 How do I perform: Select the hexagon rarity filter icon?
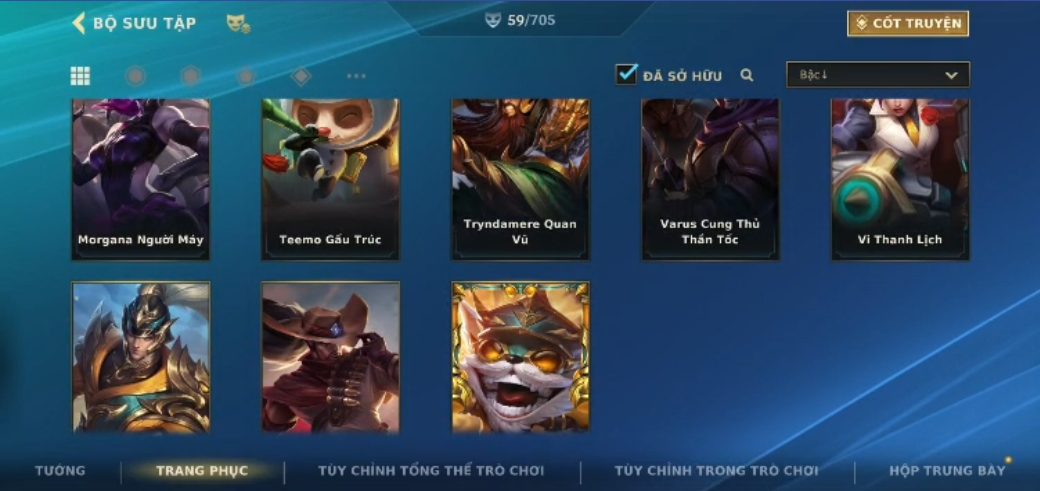(x=191, y=76)
